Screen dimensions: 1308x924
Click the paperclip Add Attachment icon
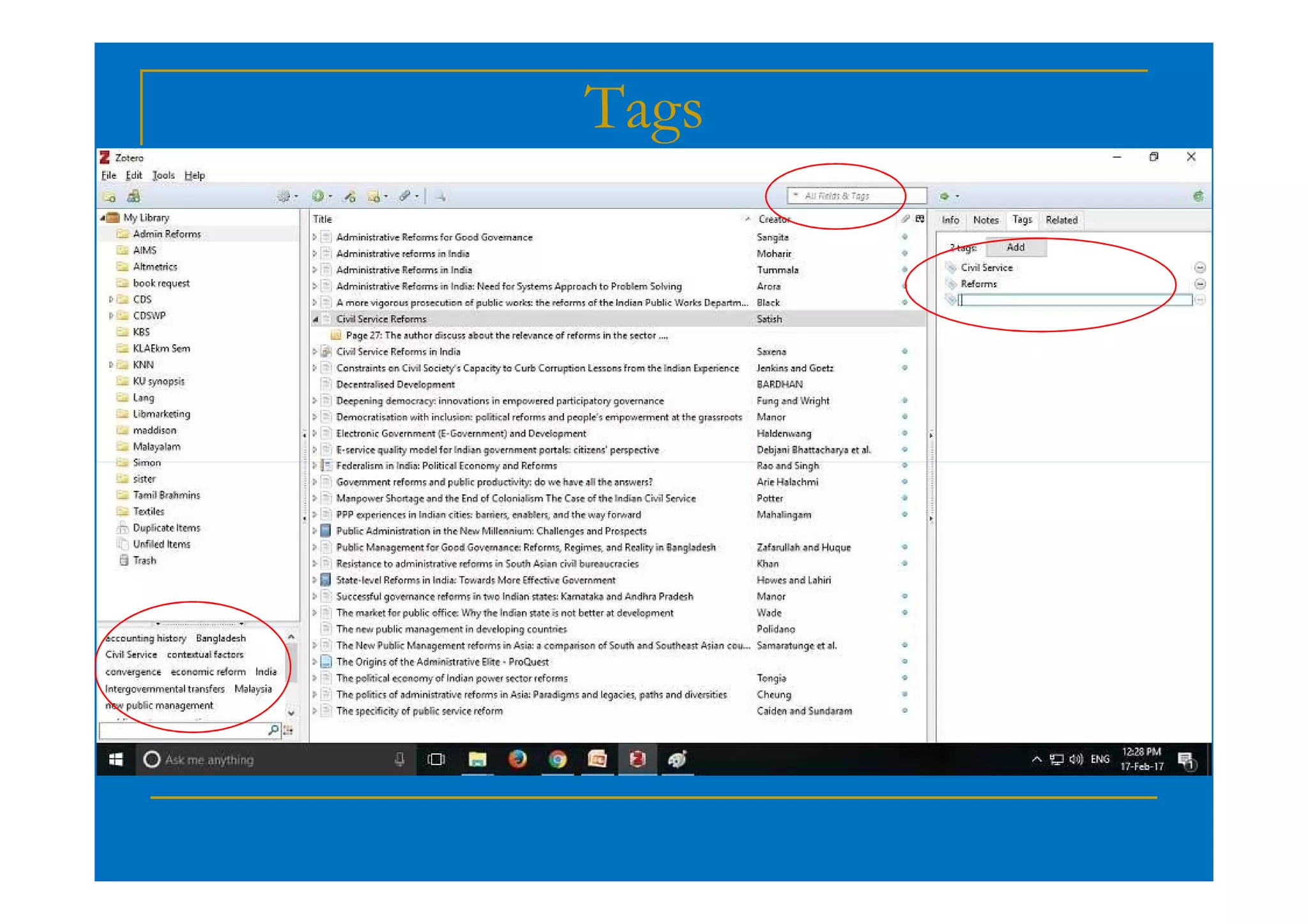point(405,196)
